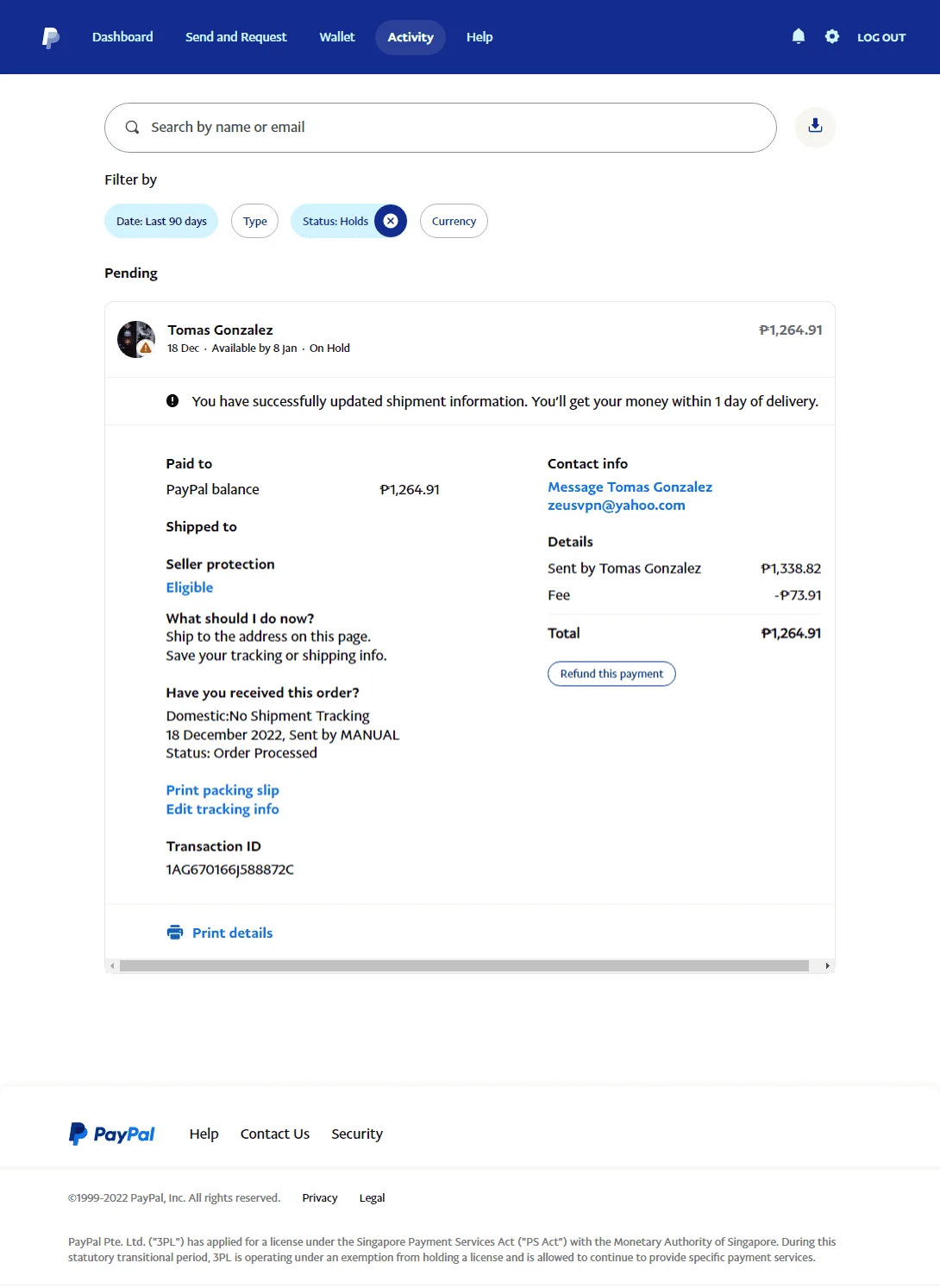Open Contact Us in footer
This screenshot has width=940, height=1288.
click(275, 1134)
